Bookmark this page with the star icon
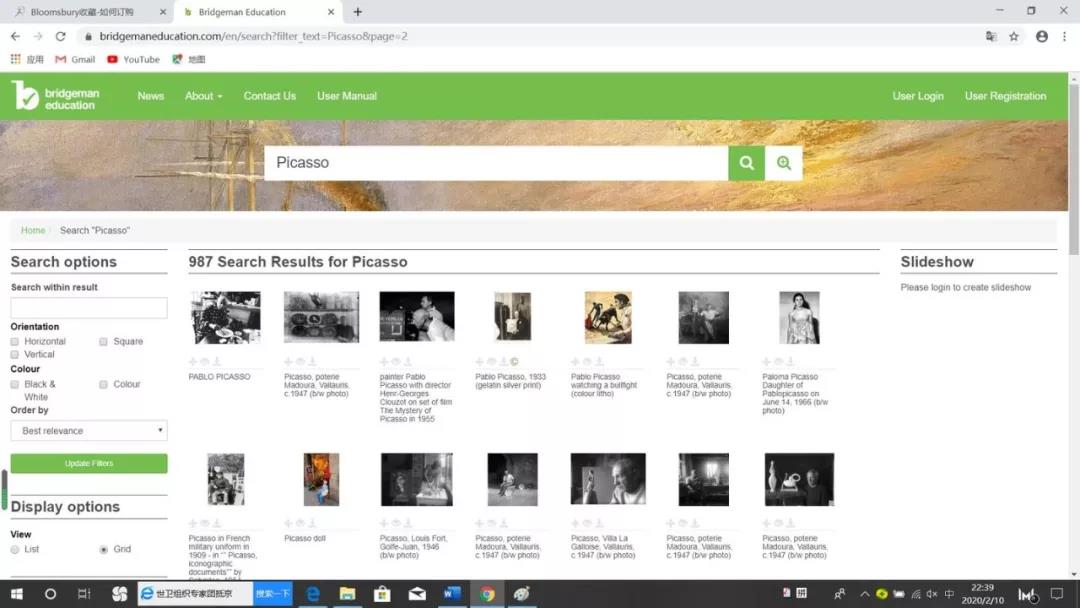Screen dimensions: 1080x608 [1014, 36]
